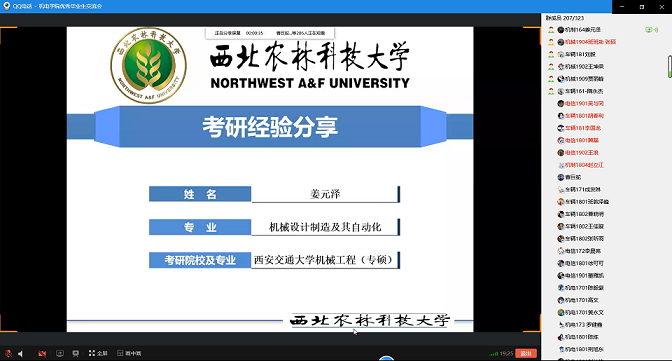Image resolution: width=672 pixels, height=361 pixels.
Task: Click the green user badge beside 车辆181
Action: tap(551, 54)
